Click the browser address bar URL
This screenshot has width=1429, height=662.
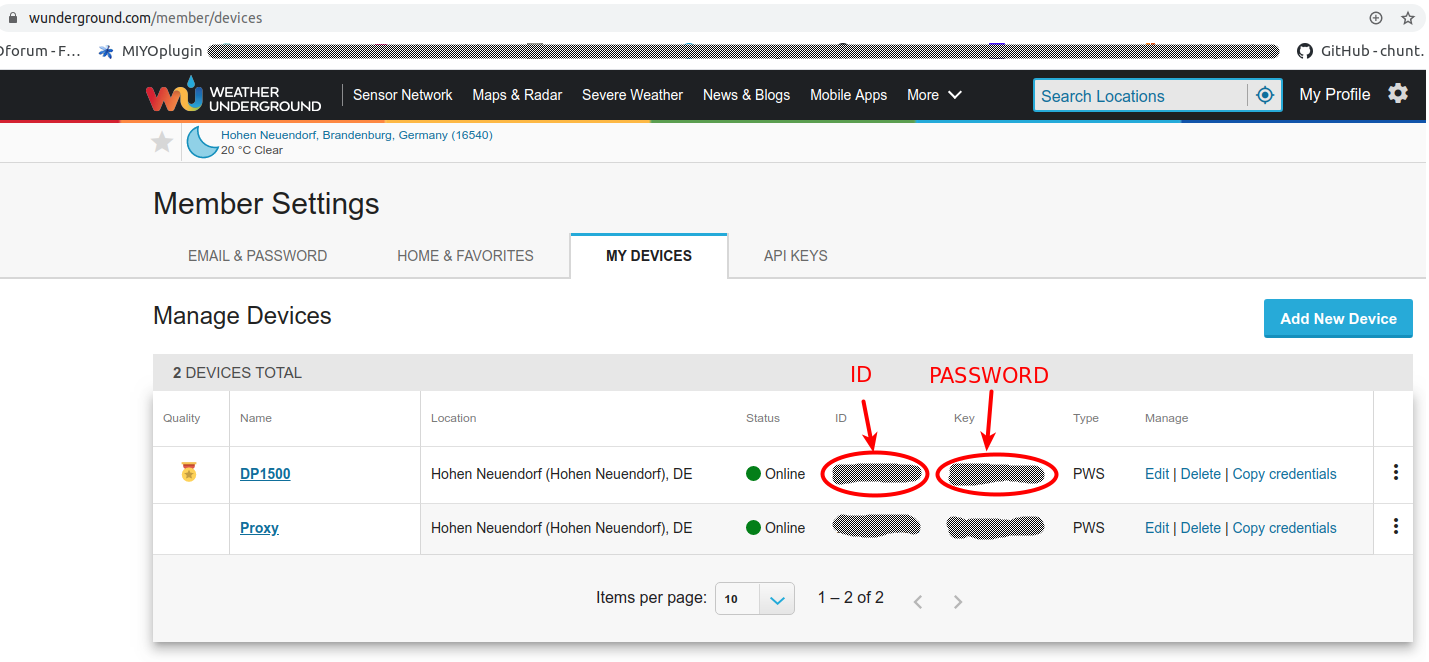[x=146, y=18]
